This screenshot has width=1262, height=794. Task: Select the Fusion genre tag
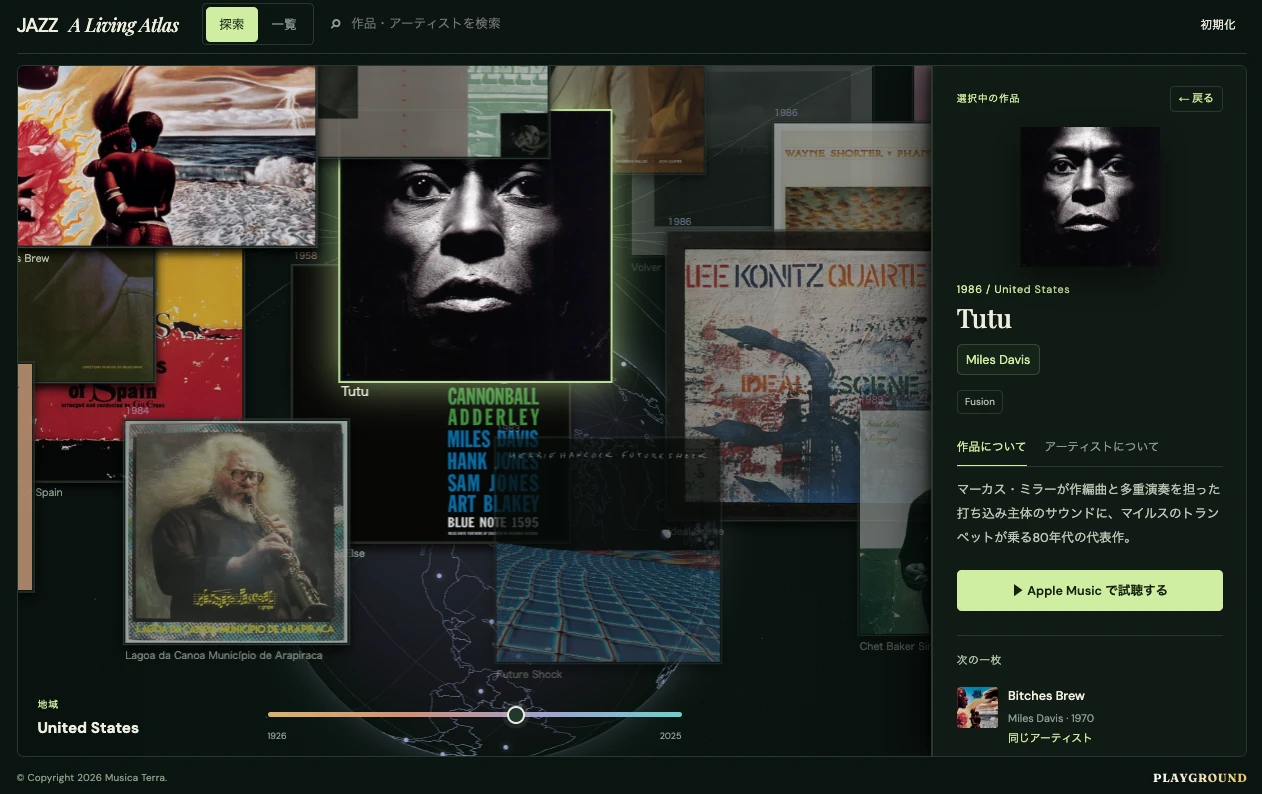[x=980, y=402]
